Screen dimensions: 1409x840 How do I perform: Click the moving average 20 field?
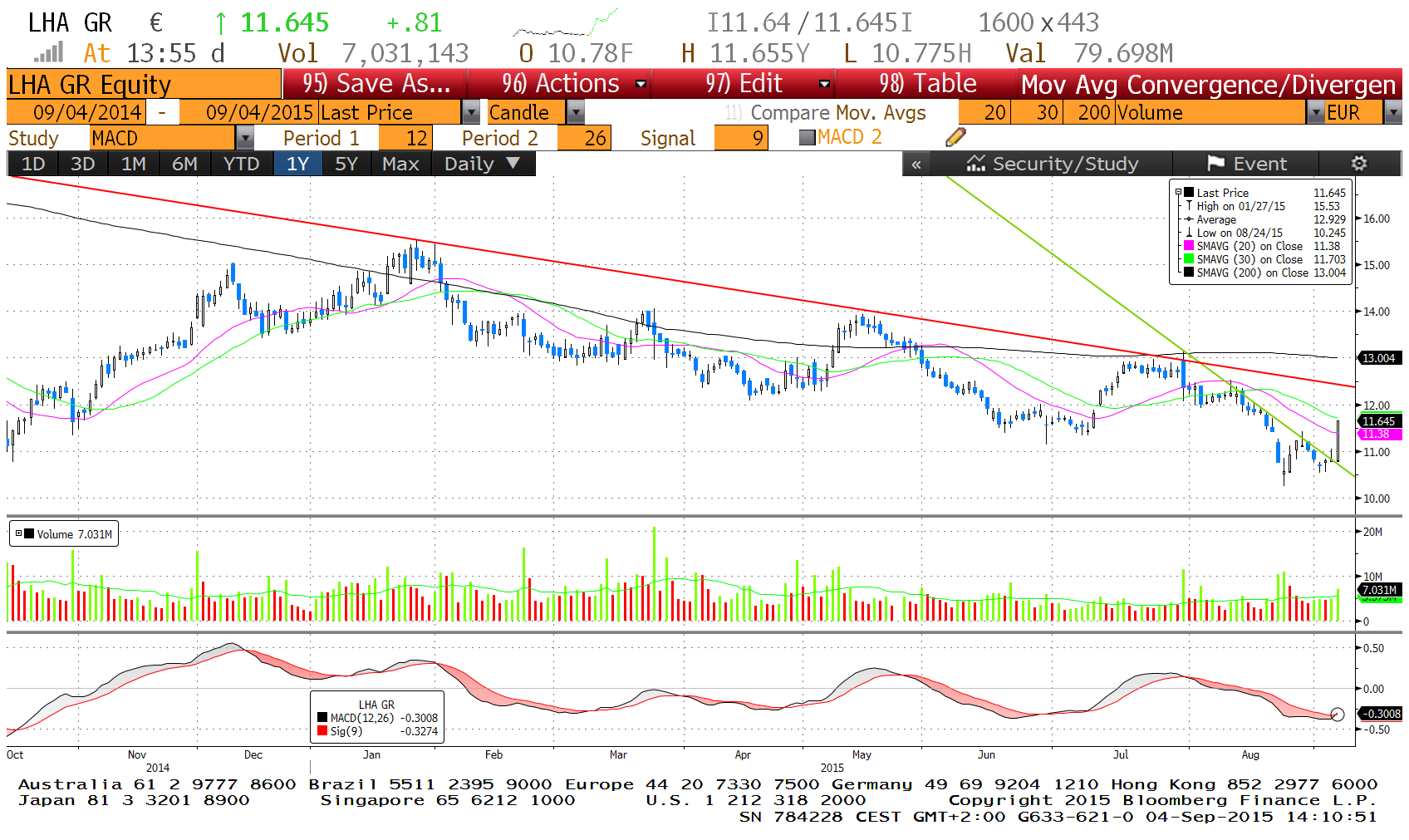pyautogui.click(x=984, y=112)
